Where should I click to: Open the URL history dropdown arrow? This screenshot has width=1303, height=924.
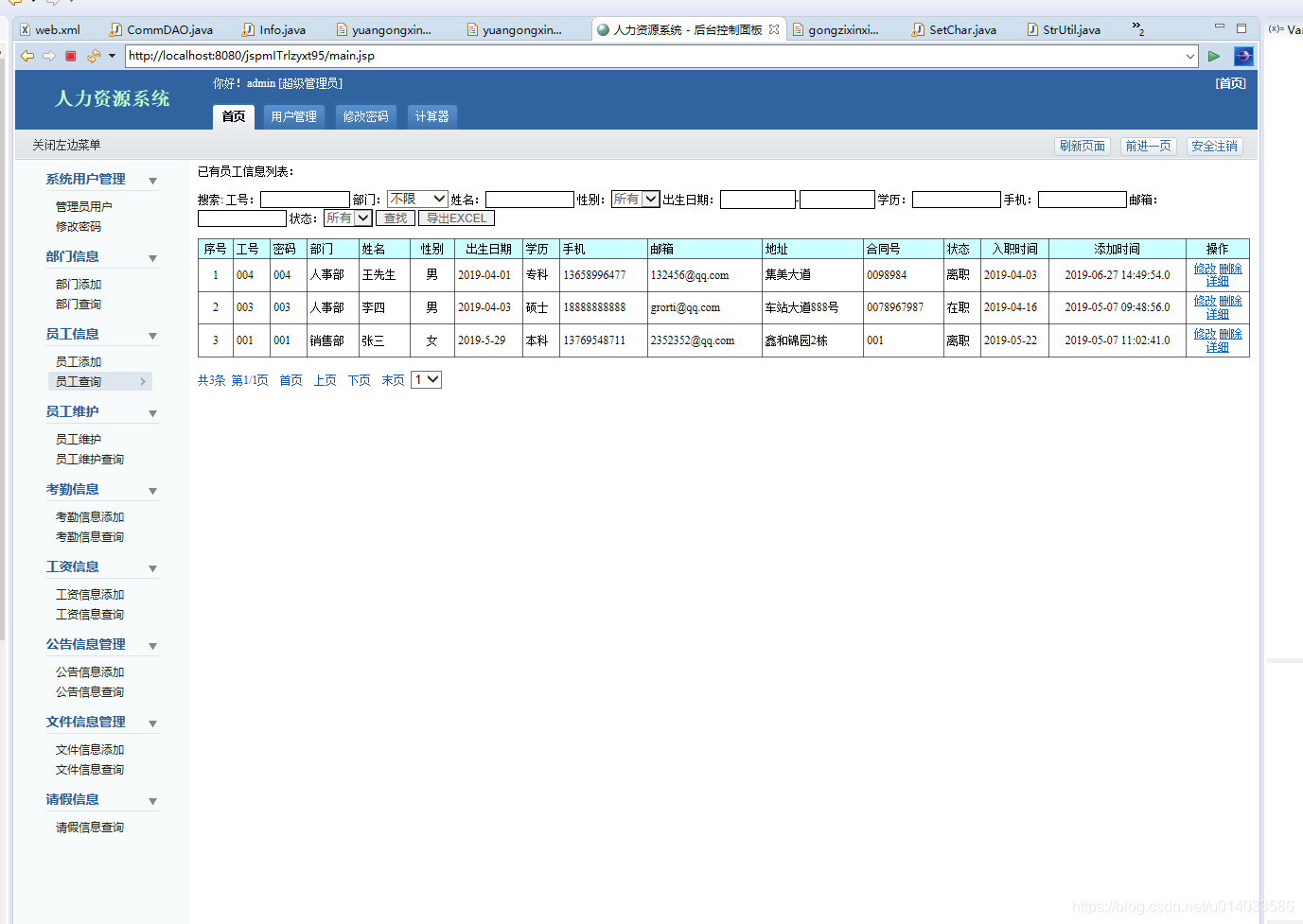[x=1190, y=57]
